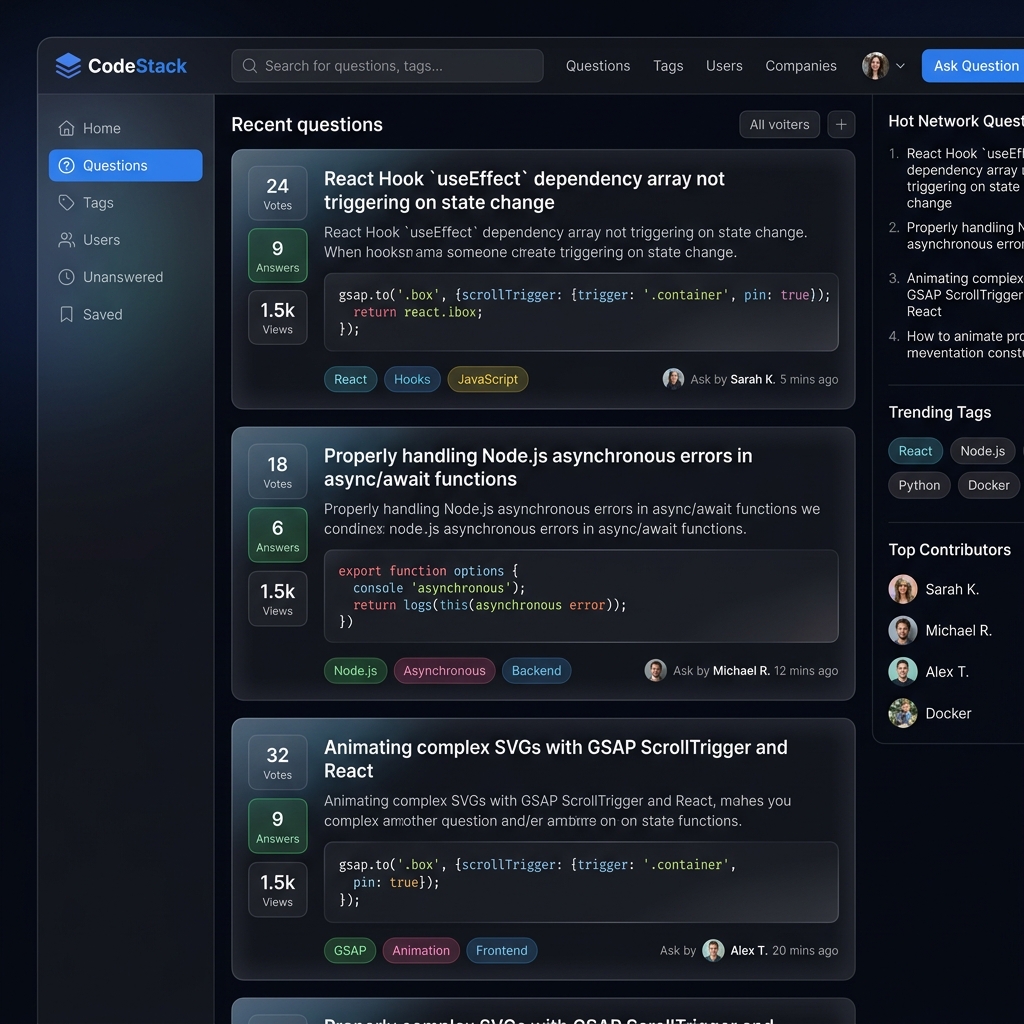The height and width of the screenshot is (1024, 1024).
Task: Toggle the Python trending tag
Action: tap(919, 485)
